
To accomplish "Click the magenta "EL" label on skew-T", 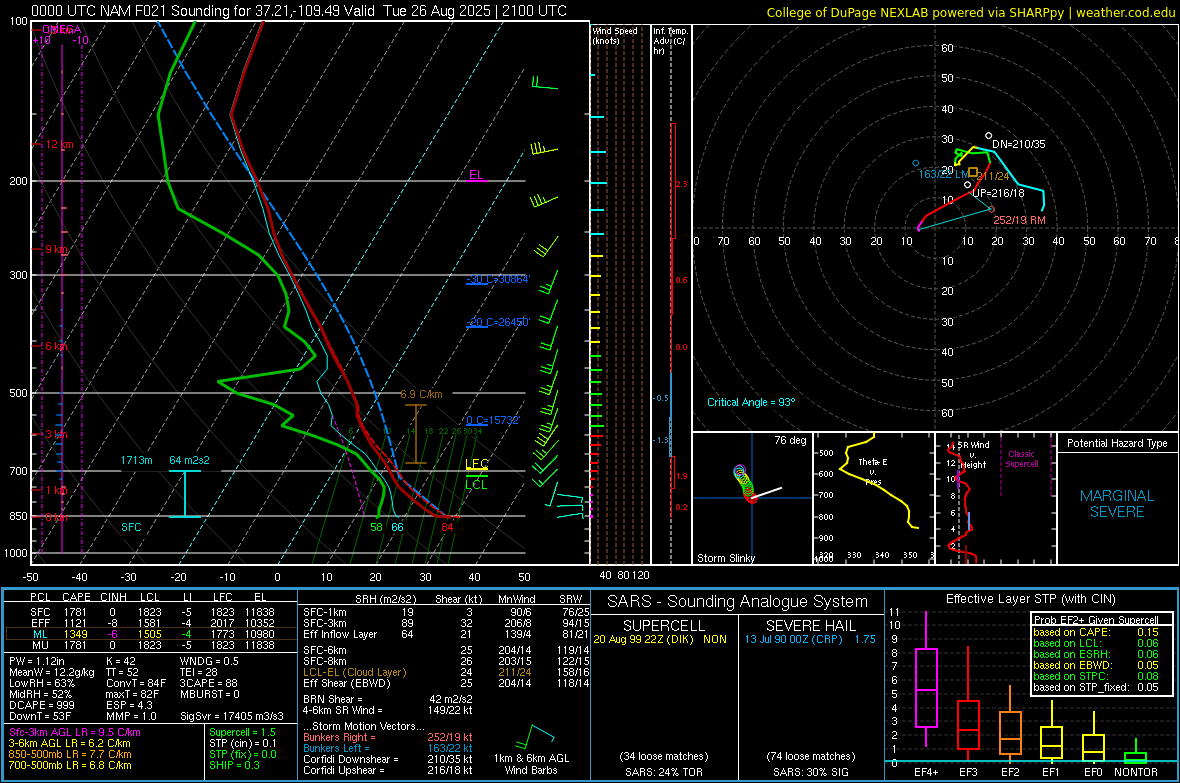I will [x=476, y=175].
